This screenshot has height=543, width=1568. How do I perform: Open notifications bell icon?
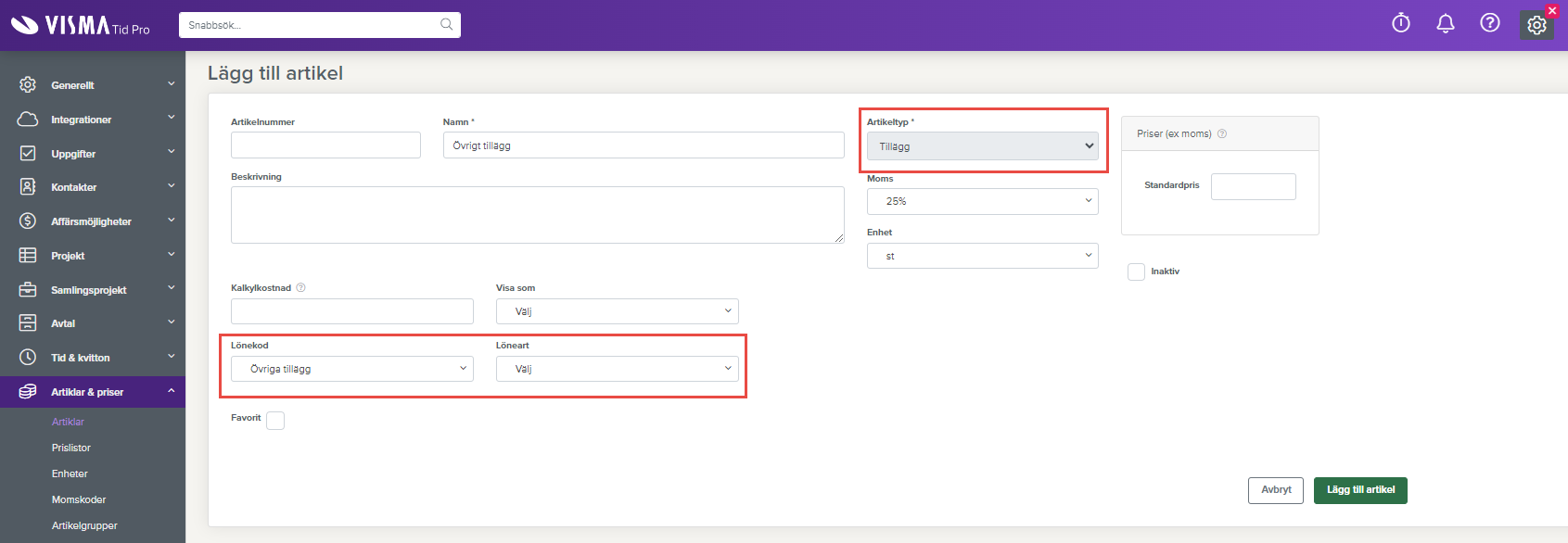[1445, 23]
